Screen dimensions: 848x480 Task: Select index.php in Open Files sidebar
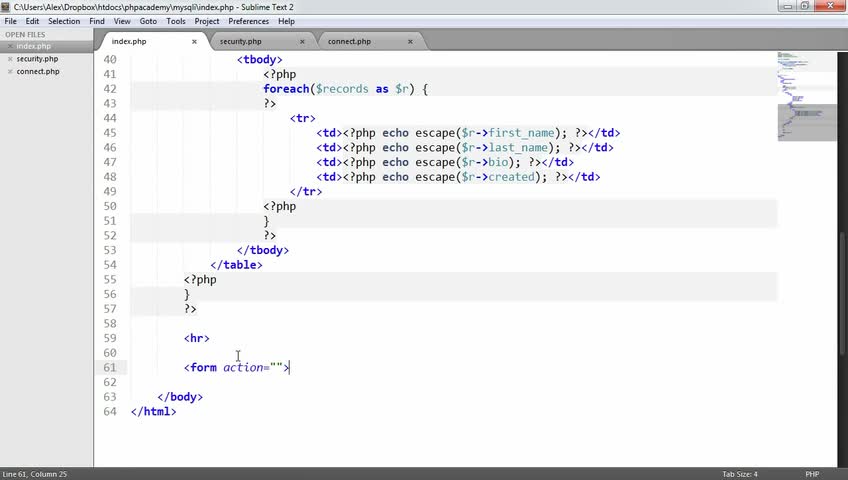[x=34, y=46]
